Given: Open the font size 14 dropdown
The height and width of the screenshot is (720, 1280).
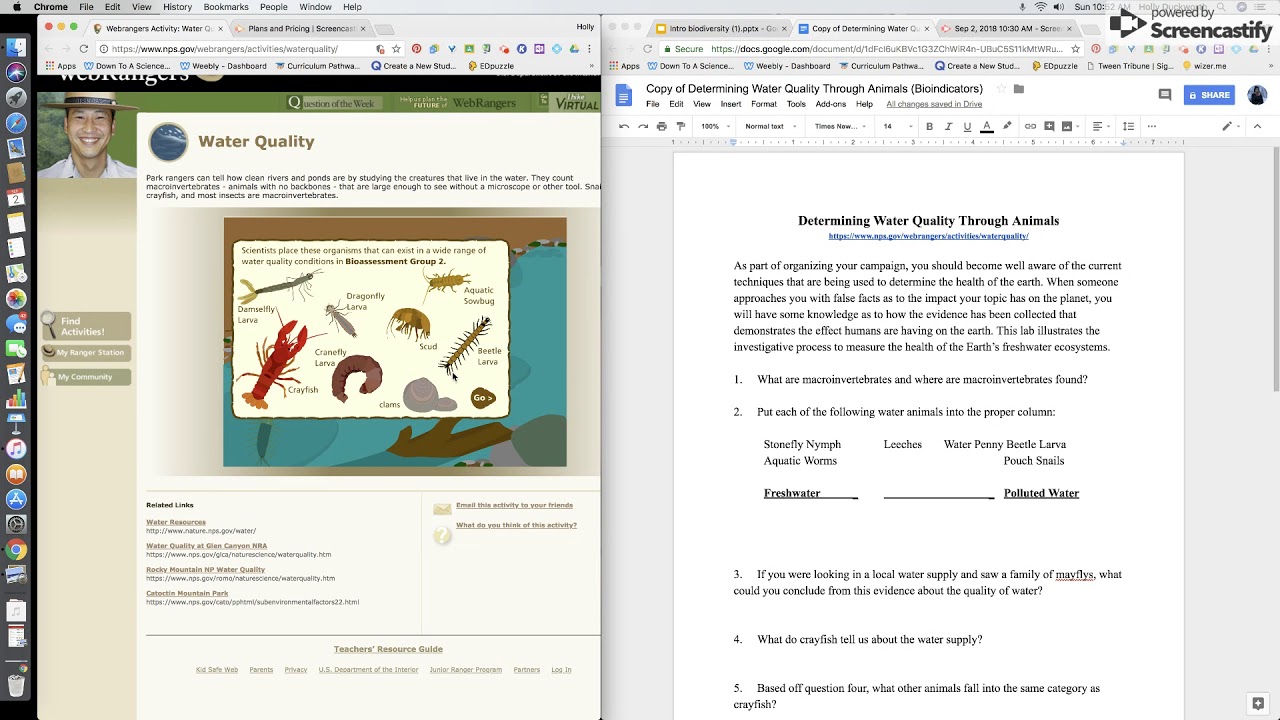Looking at the screenshot, I should coord(897,126).
